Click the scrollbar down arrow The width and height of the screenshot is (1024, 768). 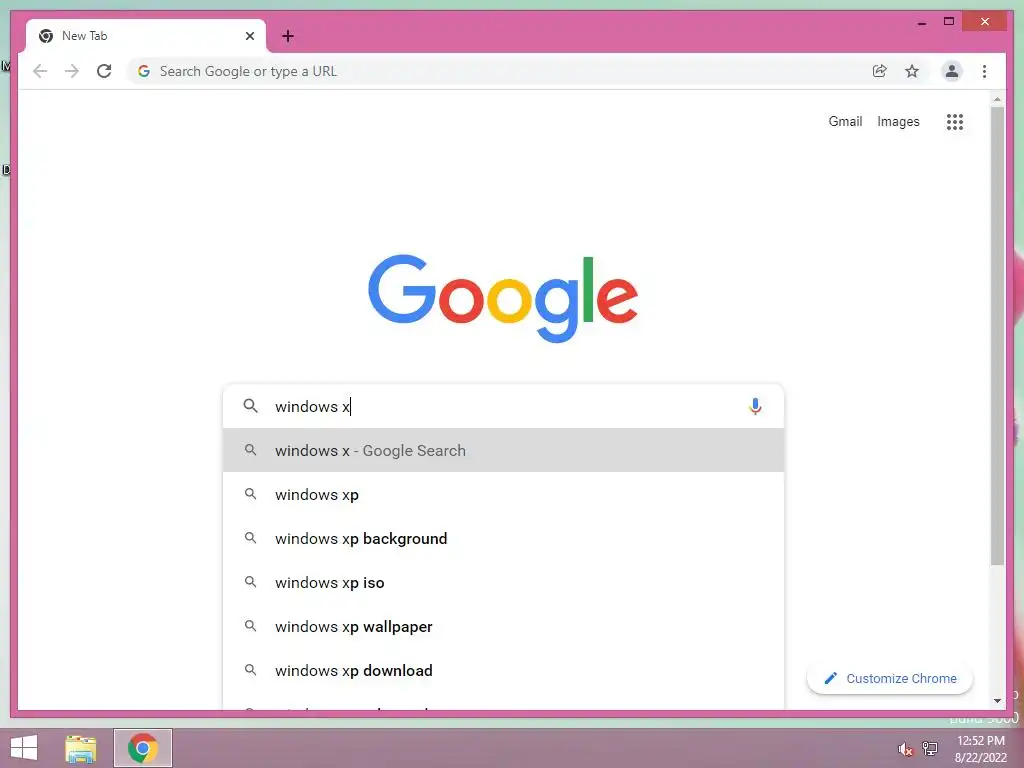point(997,701)
